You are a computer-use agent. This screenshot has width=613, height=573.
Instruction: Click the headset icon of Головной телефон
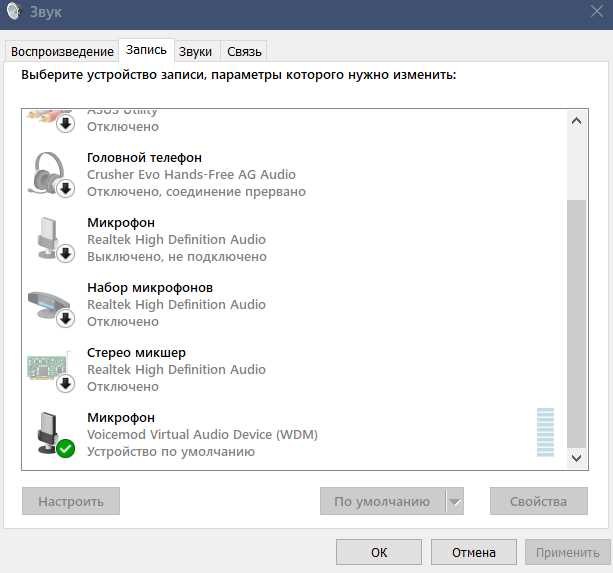[x=51, y=174]
